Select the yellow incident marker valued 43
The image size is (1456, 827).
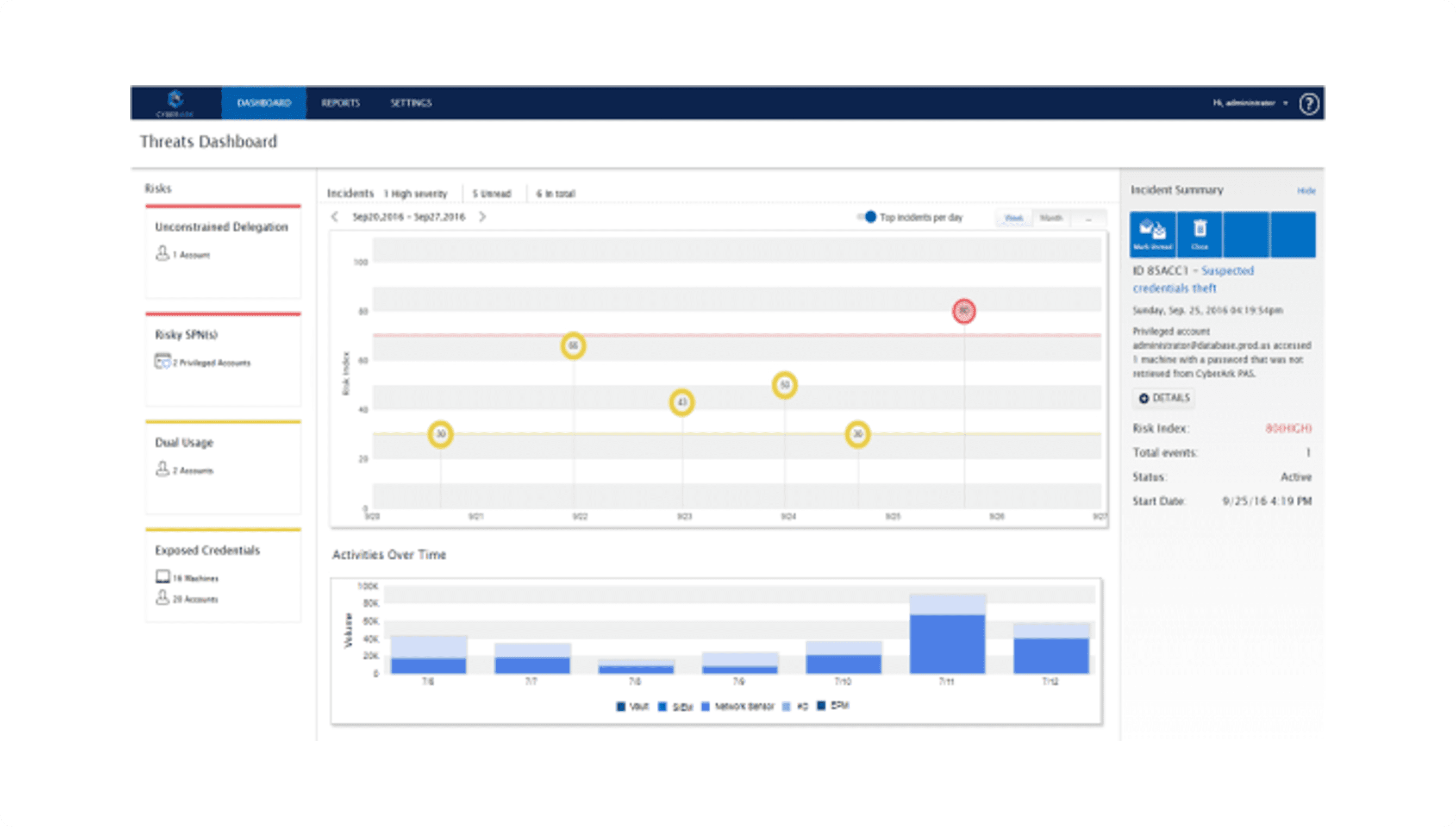point(682,403)
